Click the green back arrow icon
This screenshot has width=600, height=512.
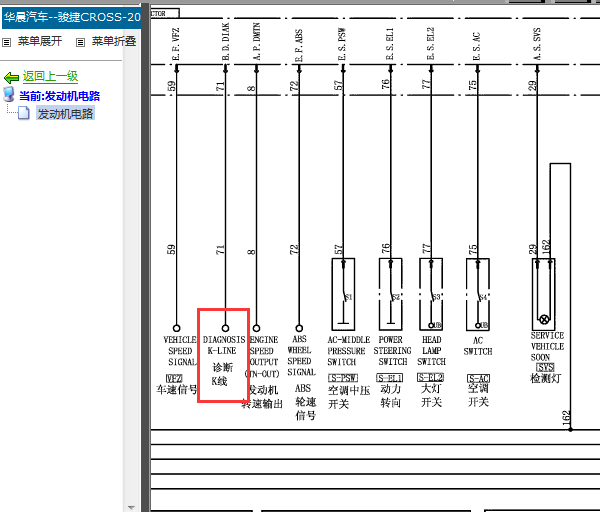tap(11, 78)
